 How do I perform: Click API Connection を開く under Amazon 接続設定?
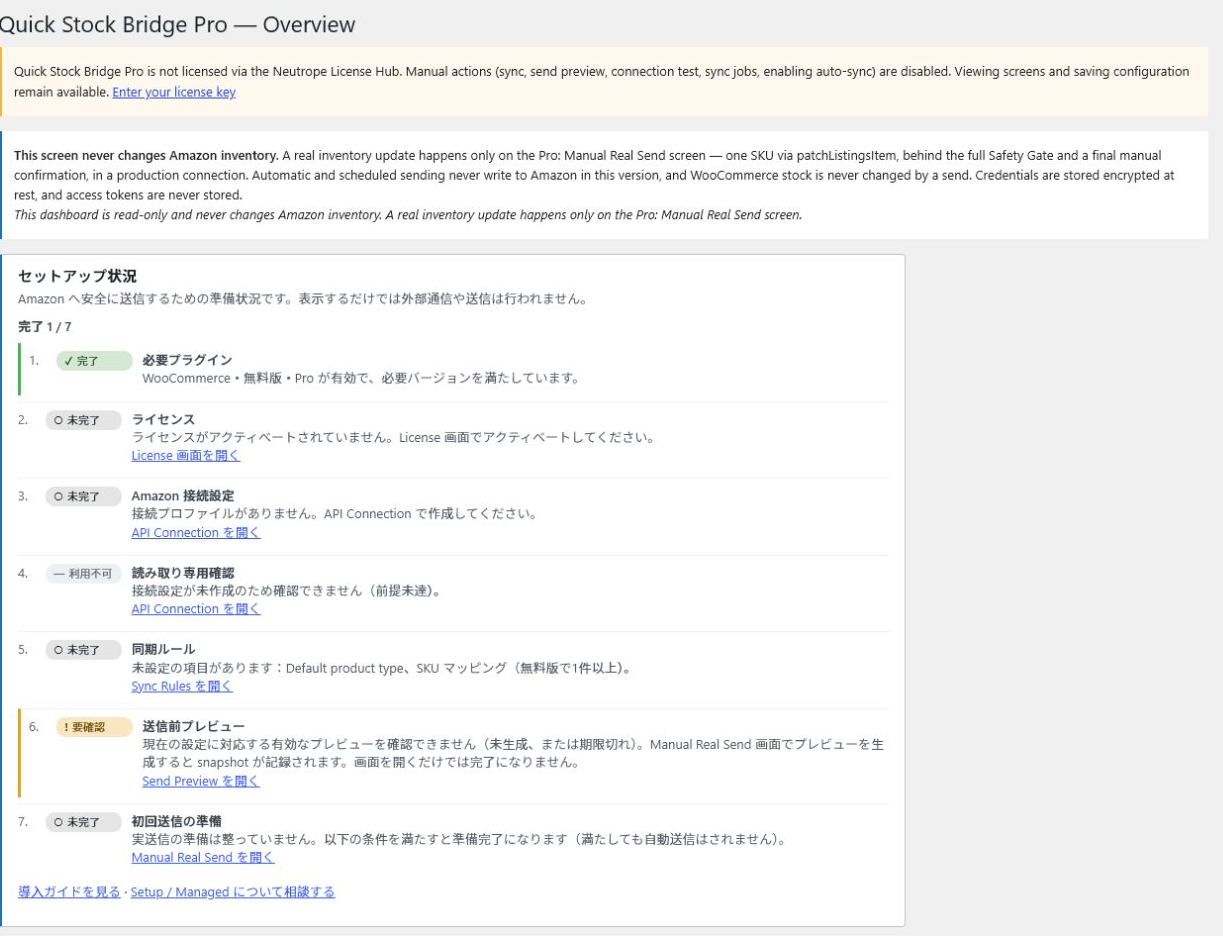[x=196, y=533]
